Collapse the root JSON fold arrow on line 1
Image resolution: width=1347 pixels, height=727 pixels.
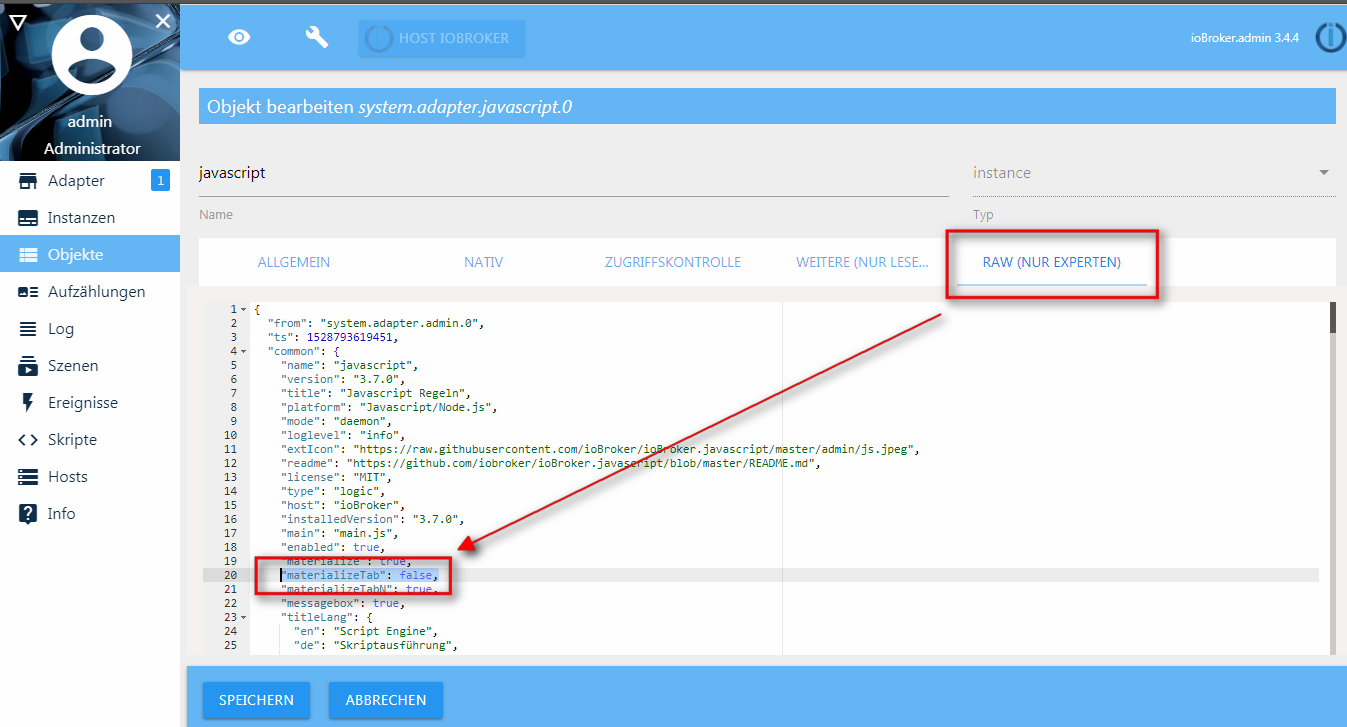pyautogui.click(x=244, y=310)
